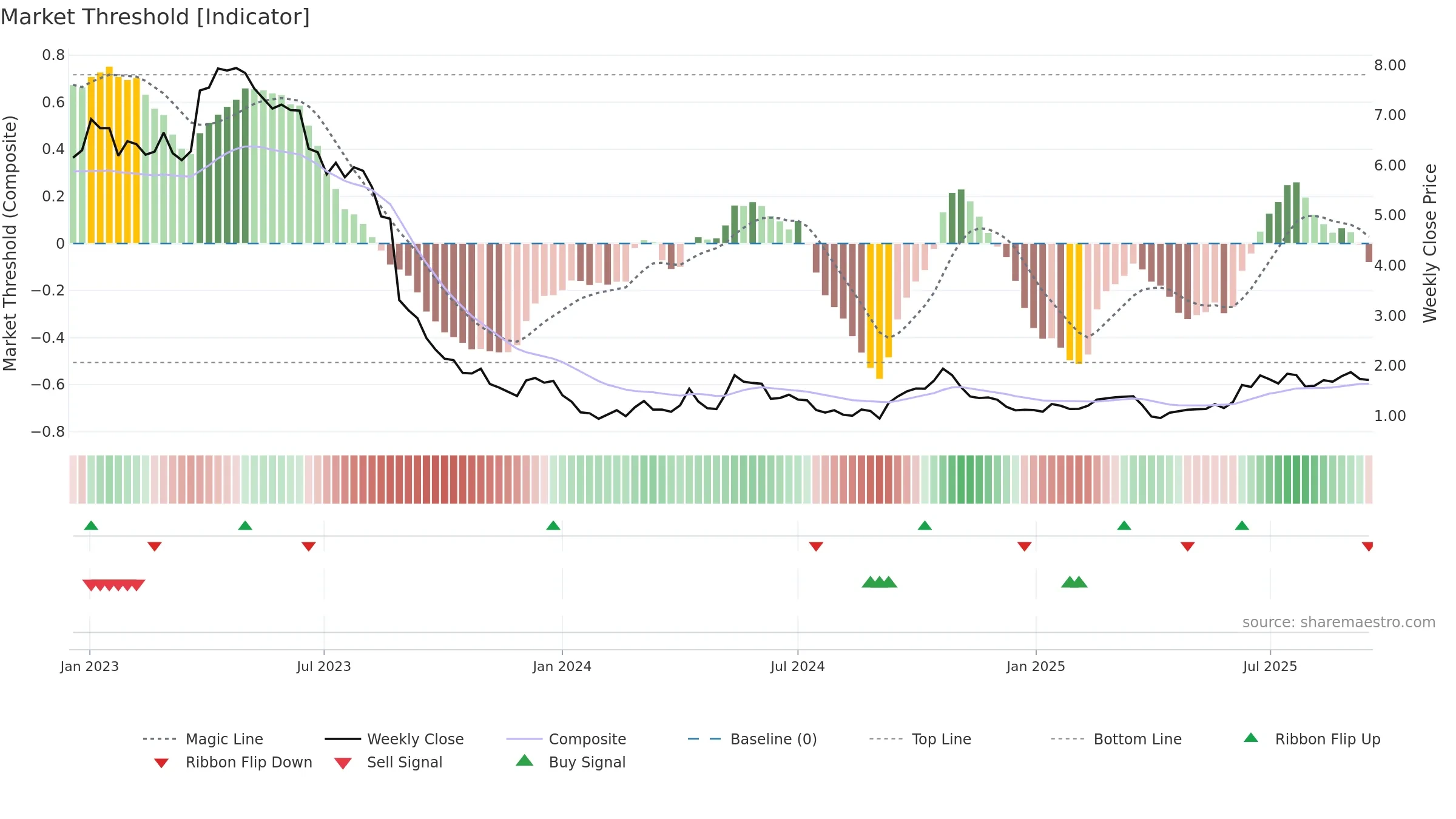
Task: Click the 0.8 tick on left axis
Action: 53,55
